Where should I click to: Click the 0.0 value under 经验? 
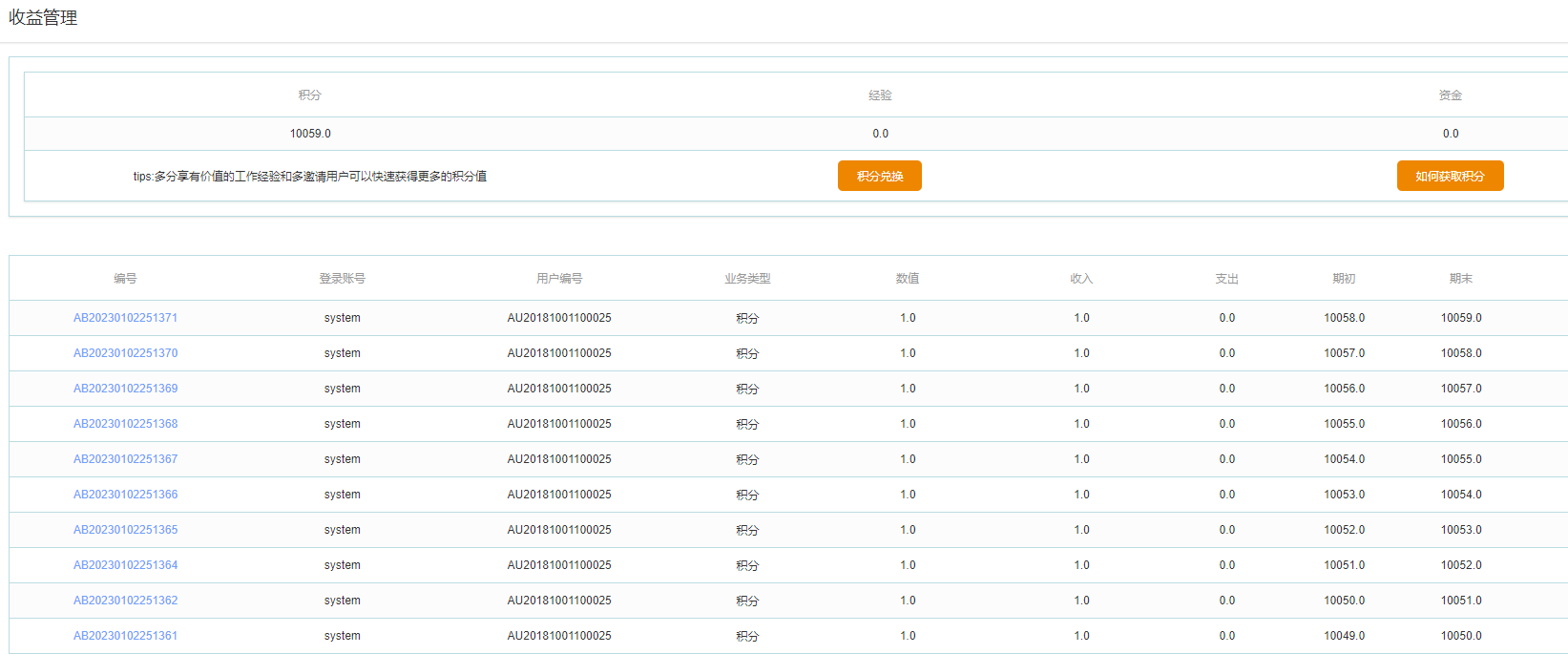880,134
